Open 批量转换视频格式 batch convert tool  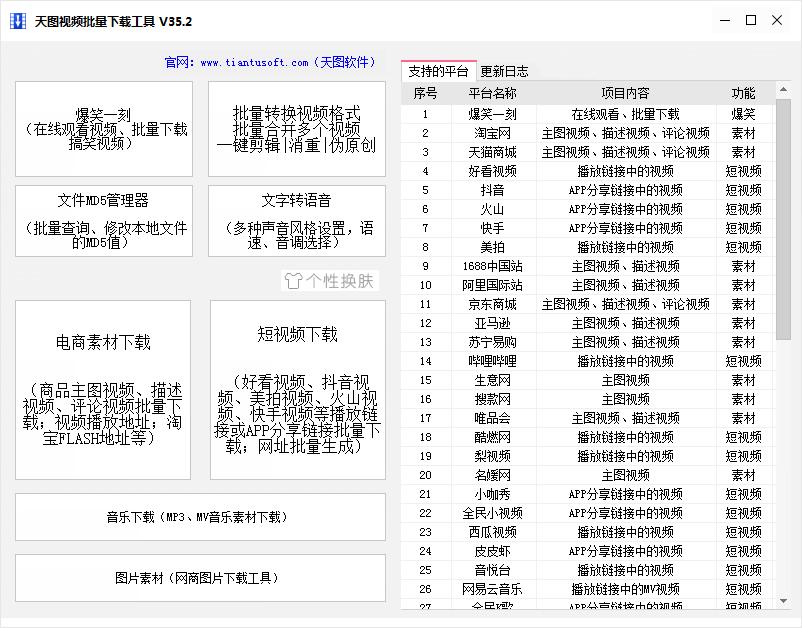pyautogui.click(x=297, y=129)
